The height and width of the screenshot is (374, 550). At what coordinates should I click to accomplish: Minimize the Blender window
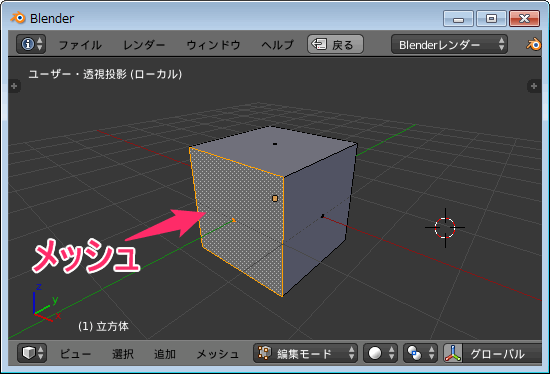coord(458,19)
